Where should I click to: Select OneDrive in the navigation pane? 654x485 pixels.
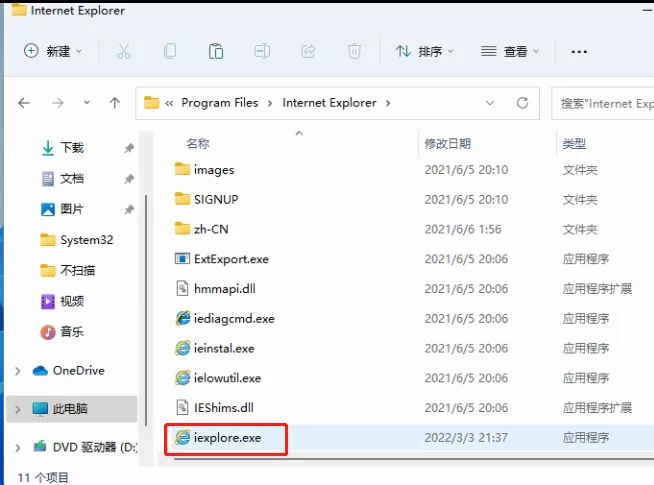(x=68, y=370)
